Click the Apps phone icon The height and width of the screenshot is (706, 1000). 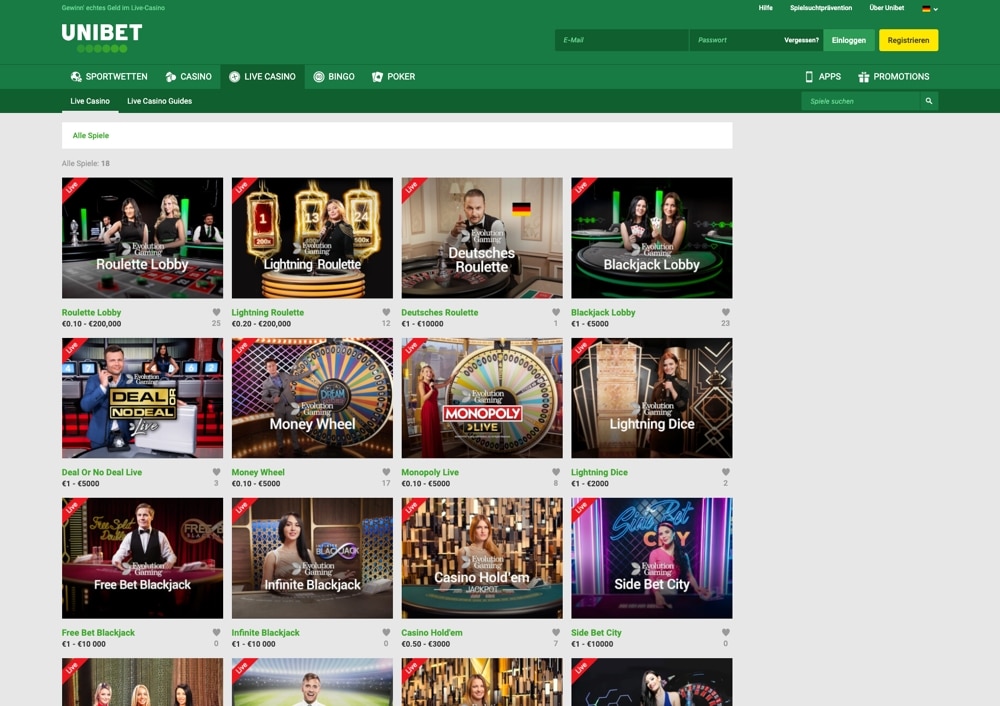pos(809,77)
